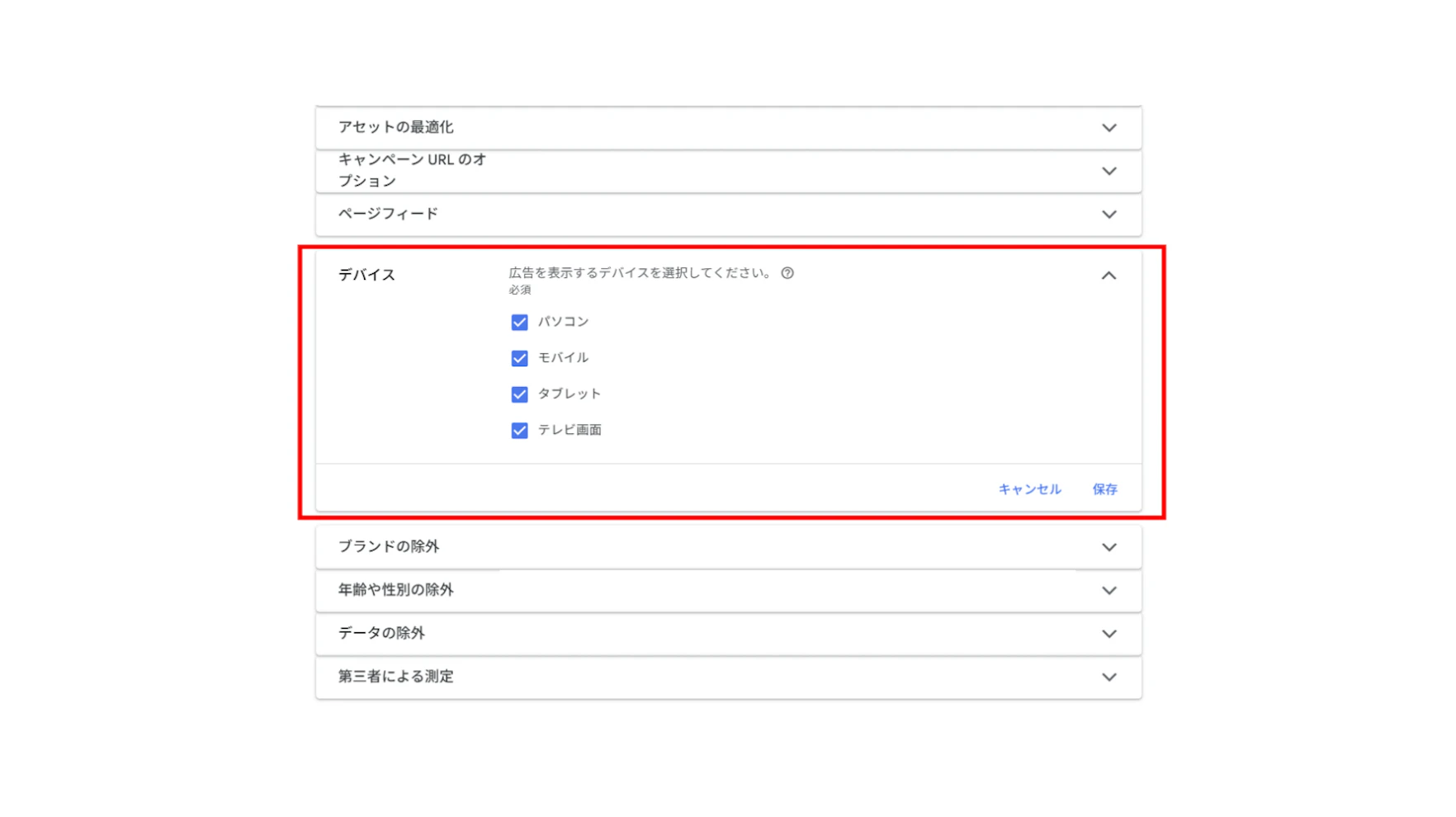Collapse the デバイス section chevron

(1109, 276)
